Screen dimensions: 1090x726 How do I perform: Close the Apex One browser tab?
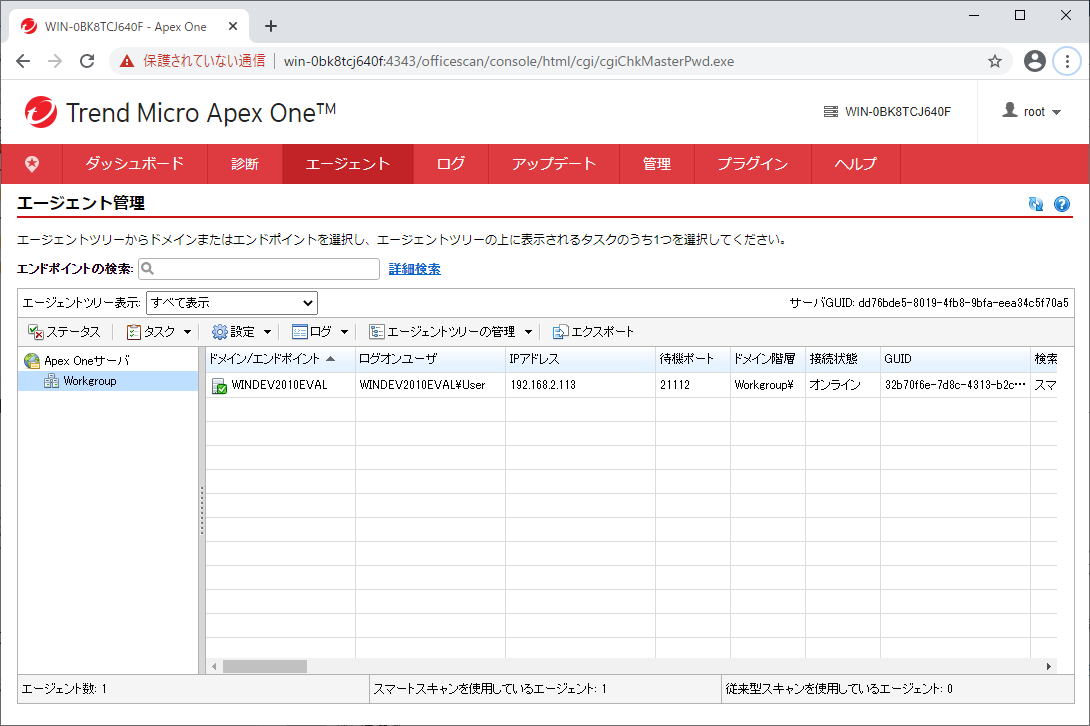[233, 26]
